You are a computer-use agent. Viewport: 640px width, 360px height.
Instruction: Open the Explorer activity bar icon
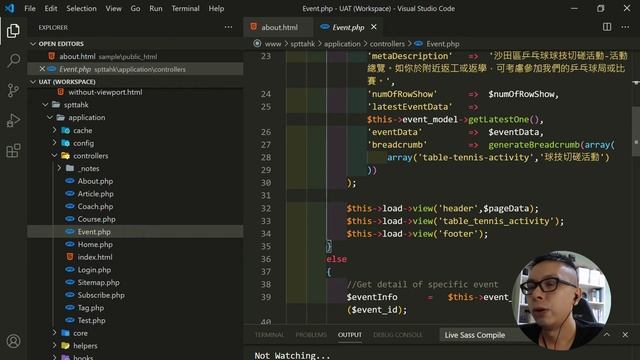[13, 31]
